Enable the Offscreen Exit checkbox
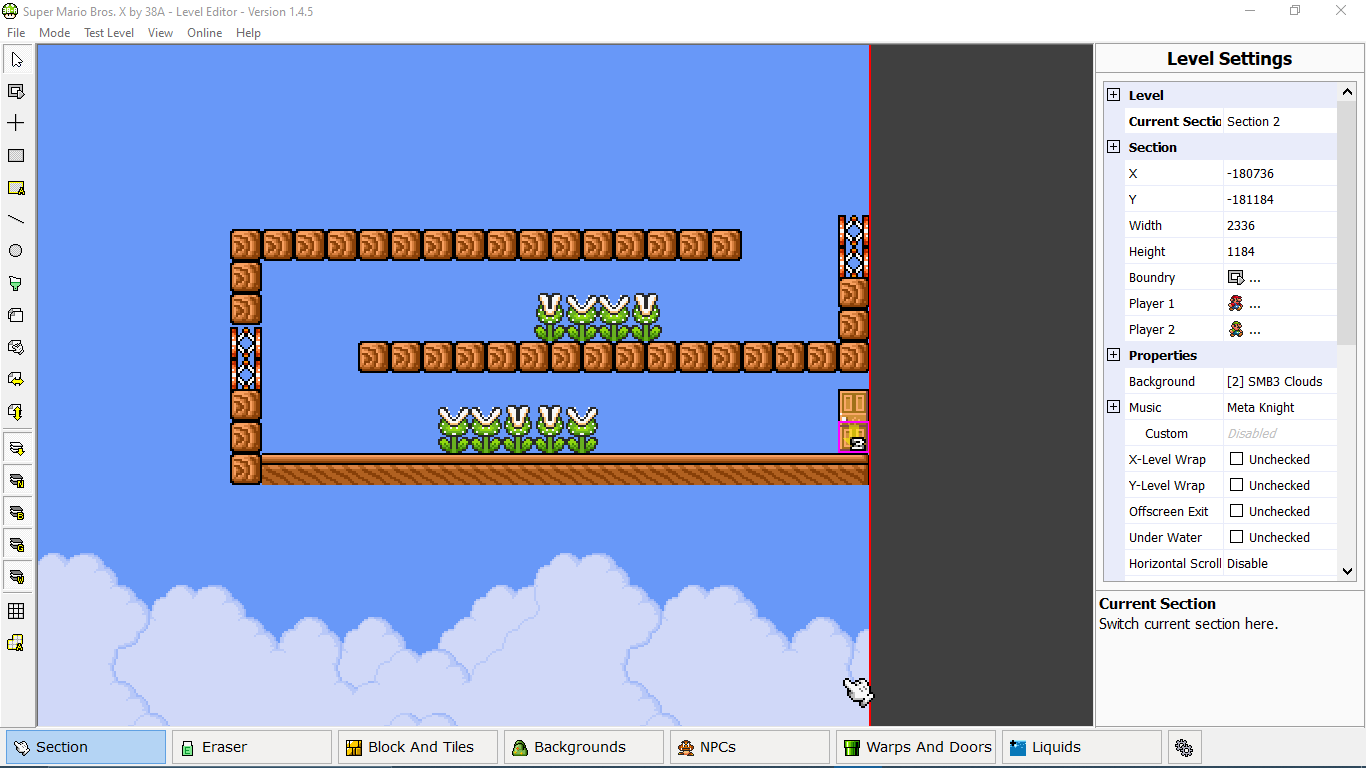Screen dimensions: 1366x768 [x=1236, y=511]
